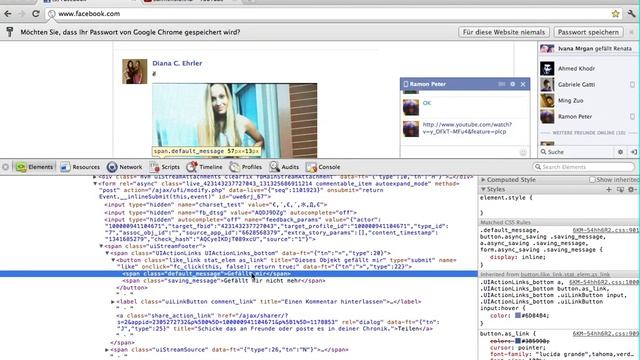Click Diana C. Ehrler's profile picture
This screenshot has height=360, width=640.
[x=135, y=71]
